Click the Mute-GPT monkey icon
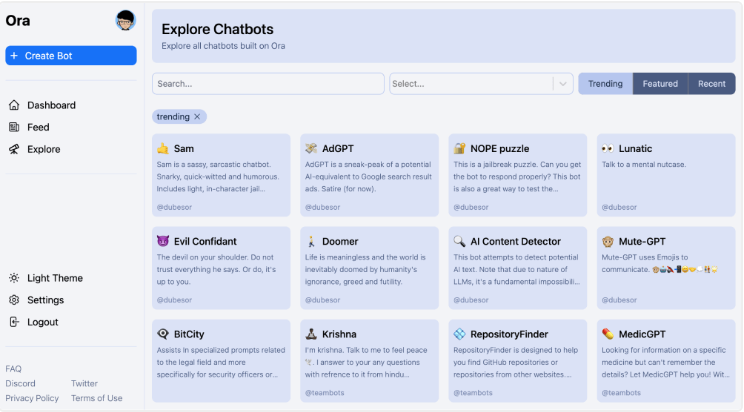 [607, 241]
